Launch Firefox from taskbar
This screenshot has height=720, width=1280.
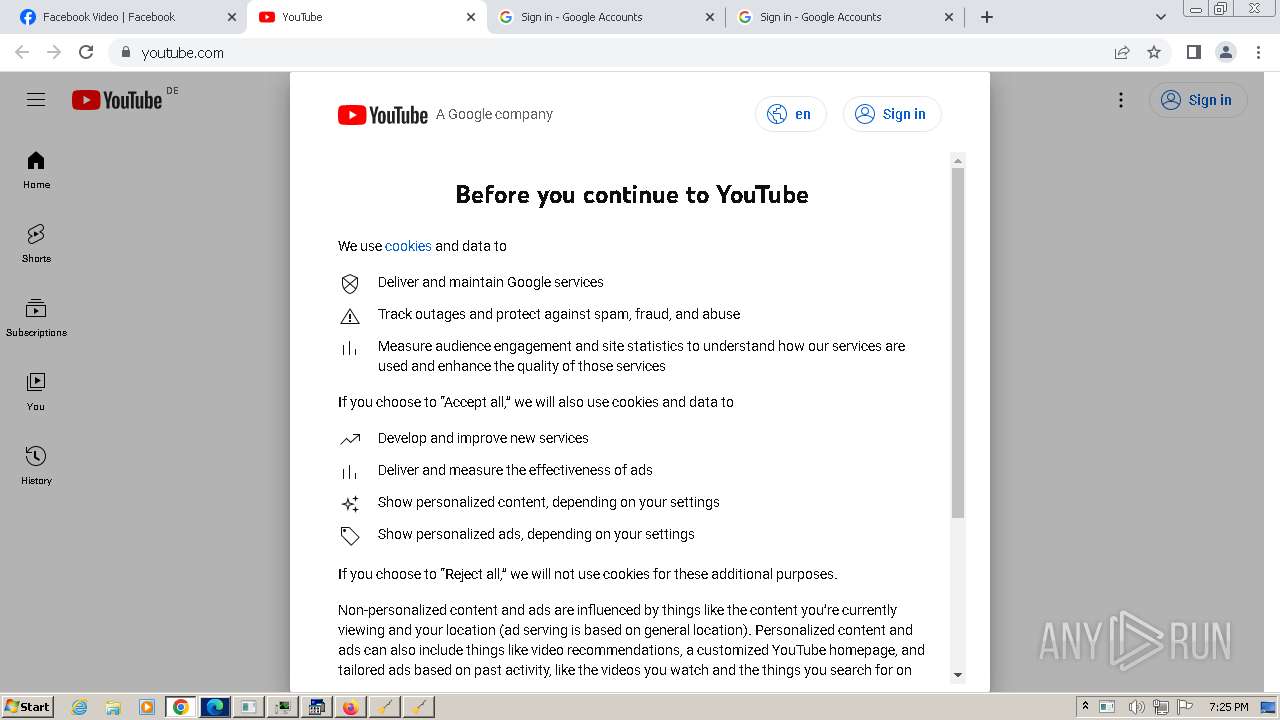coord(350,707)
